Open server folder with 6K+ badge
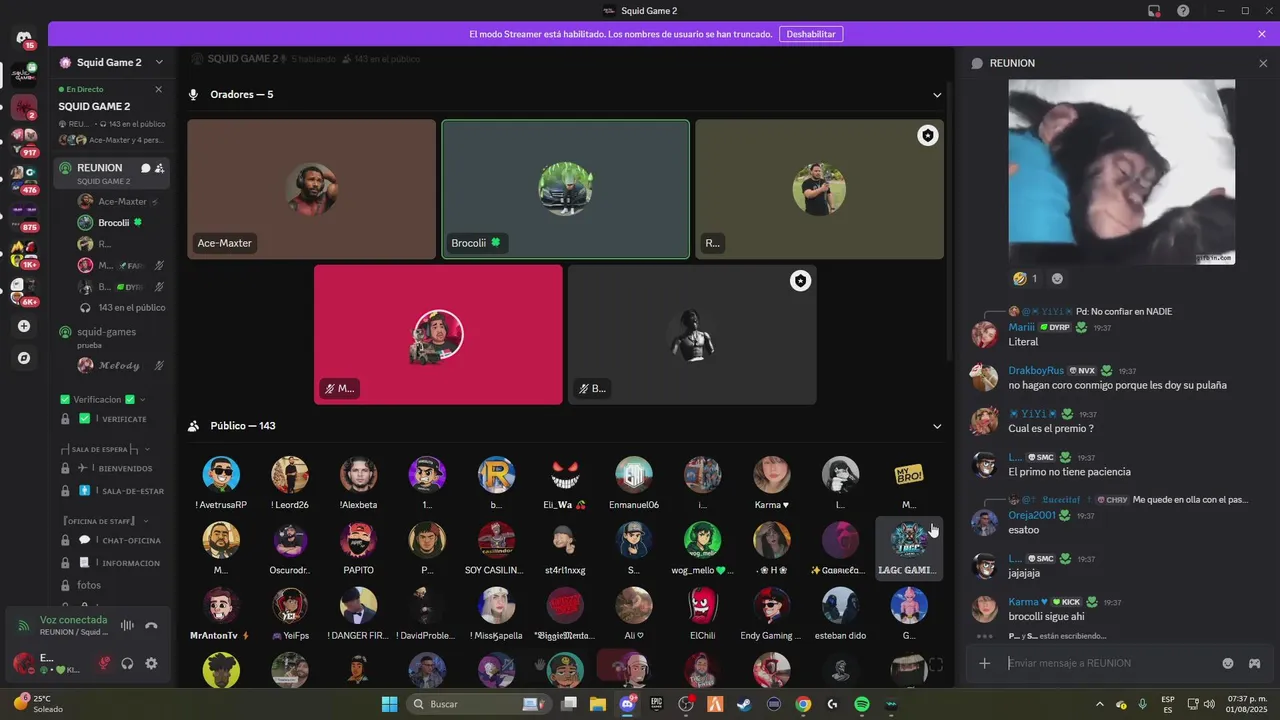The height and width of the screenshot is (720, 1280). coord(24,290)
